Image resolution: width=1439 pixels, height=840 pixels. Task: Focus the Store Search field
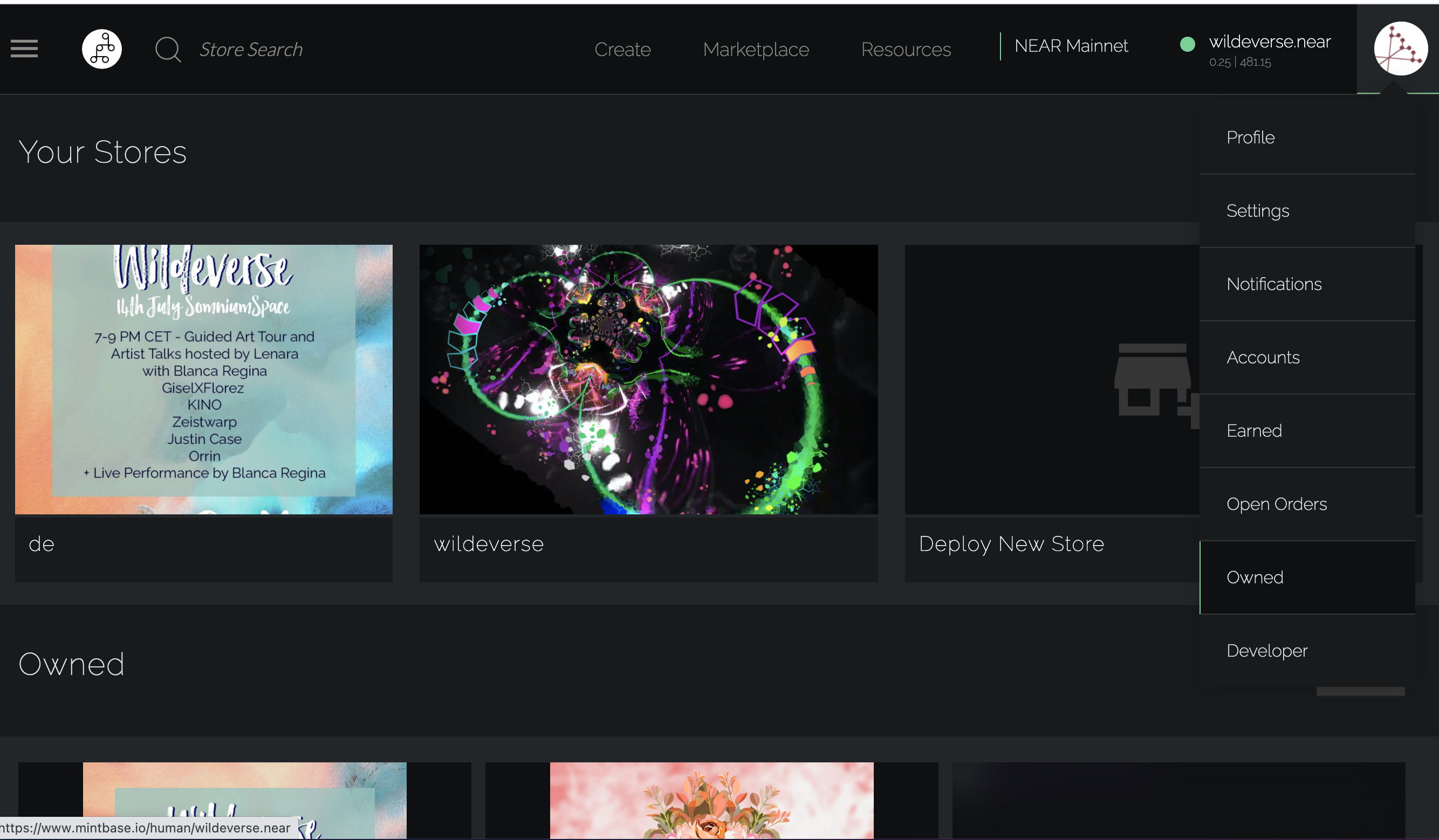251,50
